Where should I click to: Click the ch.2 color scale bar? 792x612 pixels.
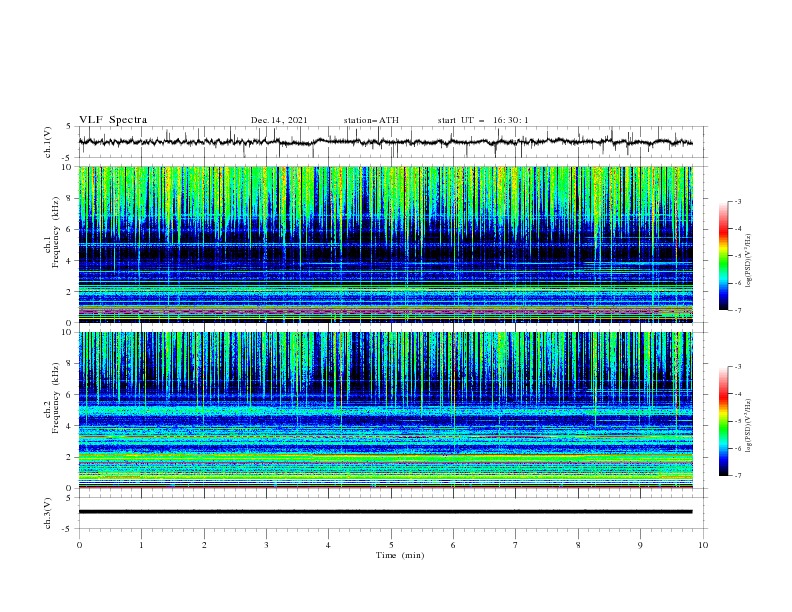click(x=723, y=421)
